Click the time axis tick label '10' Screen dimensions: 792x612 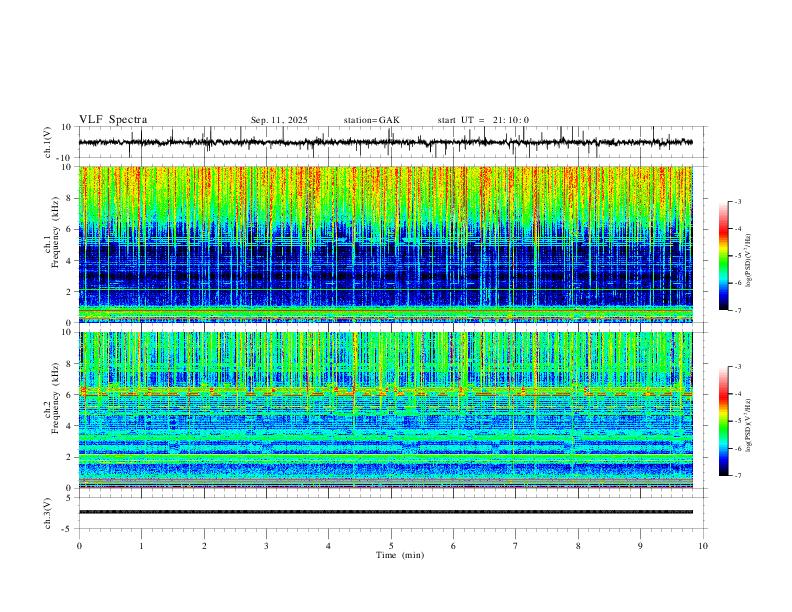click(x=703, y=546)
